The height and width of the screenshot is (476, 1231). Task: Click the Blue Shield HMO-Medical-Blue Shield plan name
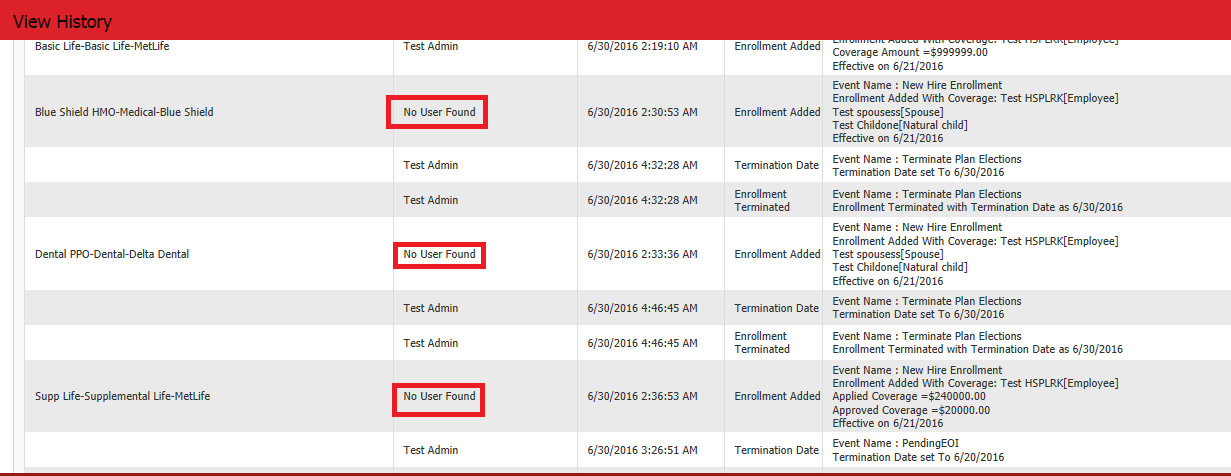pos(124,112)
